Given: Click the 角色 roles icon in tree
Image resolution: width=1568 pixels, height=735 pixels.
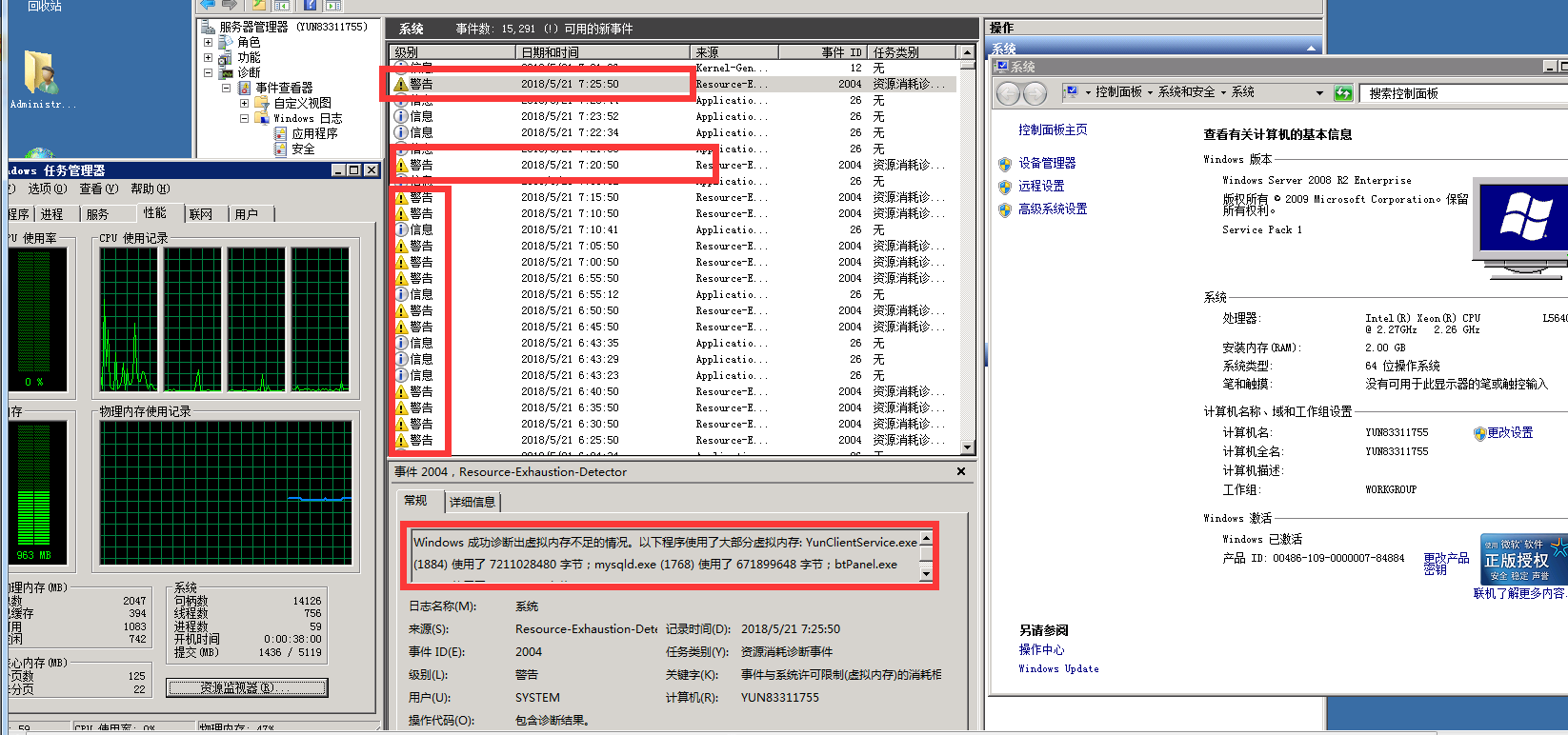Looking at the screenshot, I should coord(227,42).
